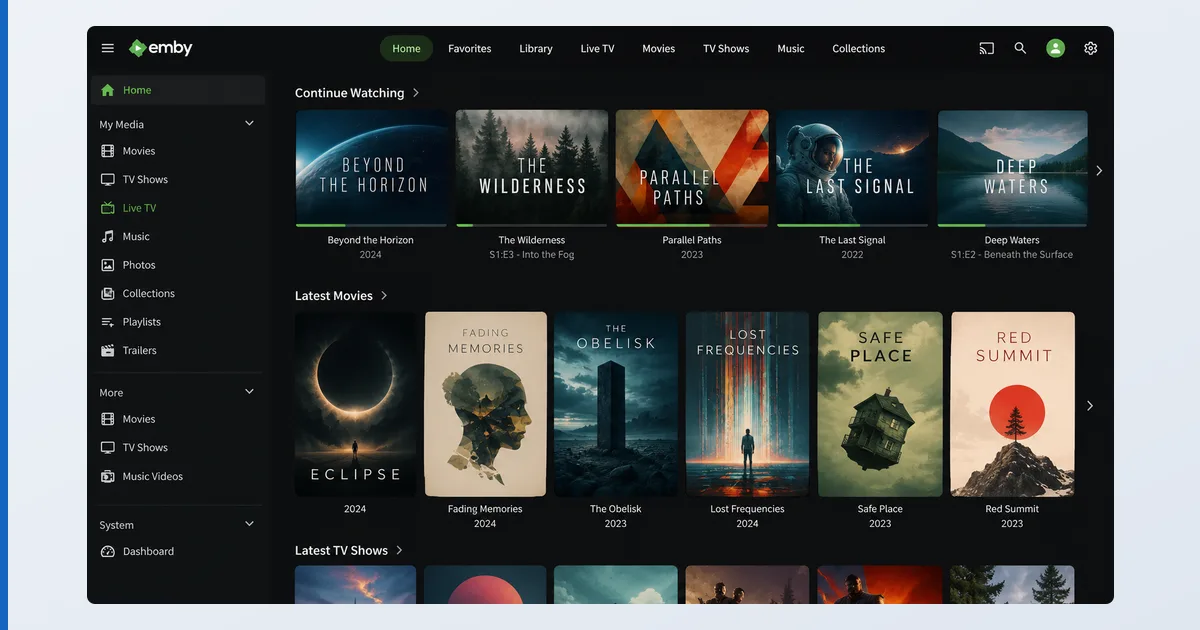Image resolution: width=1200 pixels, height=630 pixels.
Task: Show next Continue Watching items with right arrow
Action: [1099, 171]
